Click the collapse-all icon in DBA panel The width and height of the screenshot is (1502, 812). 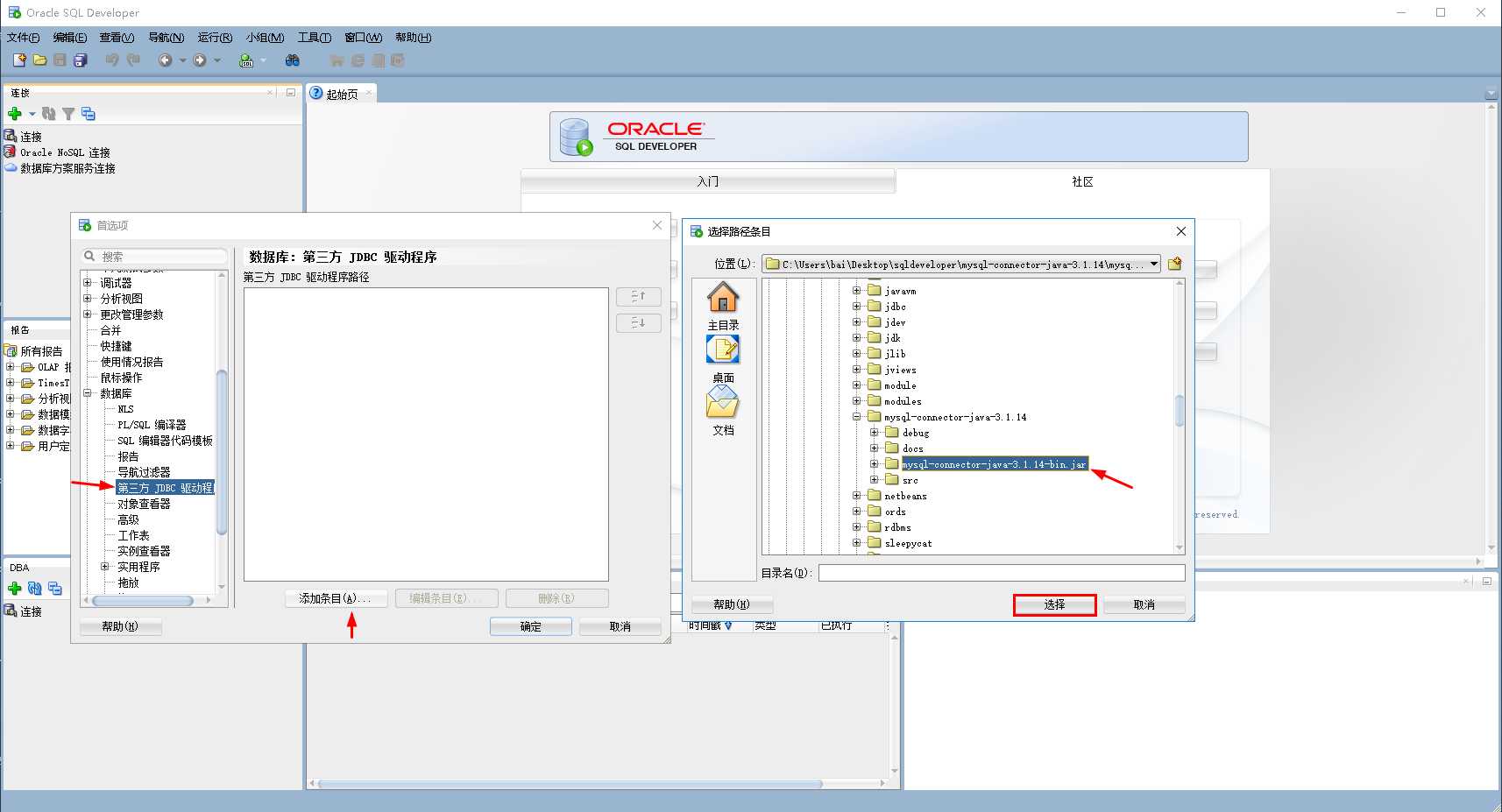(x=55, y=589)
